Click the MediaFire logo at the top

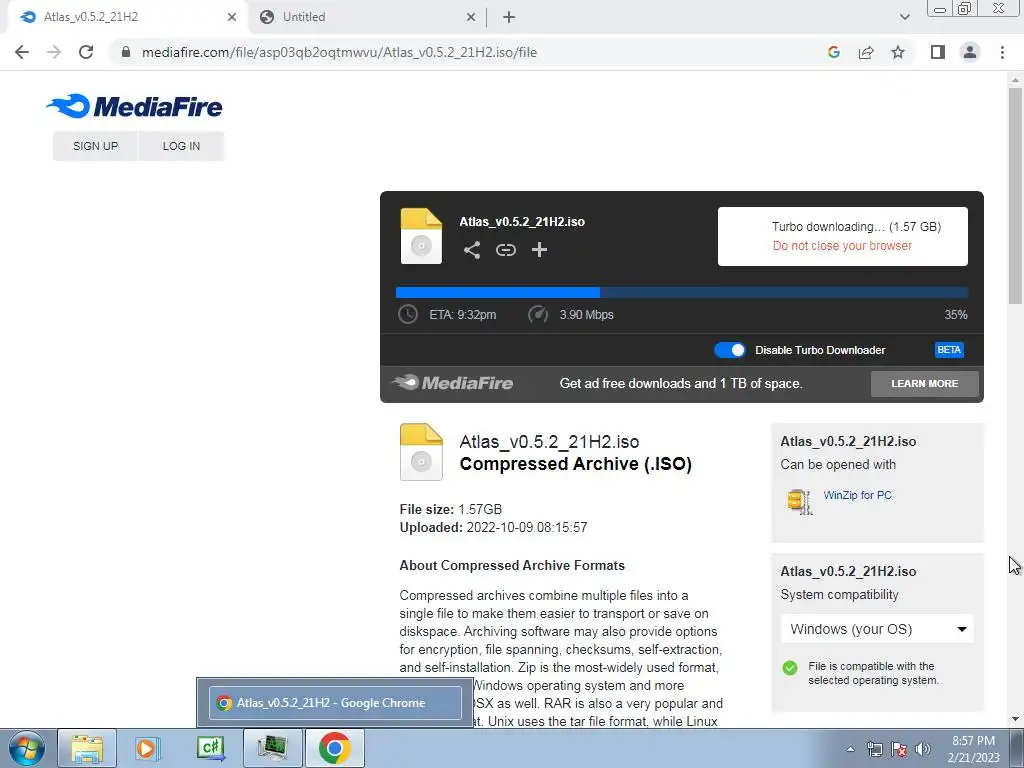[x=134, y=106]
